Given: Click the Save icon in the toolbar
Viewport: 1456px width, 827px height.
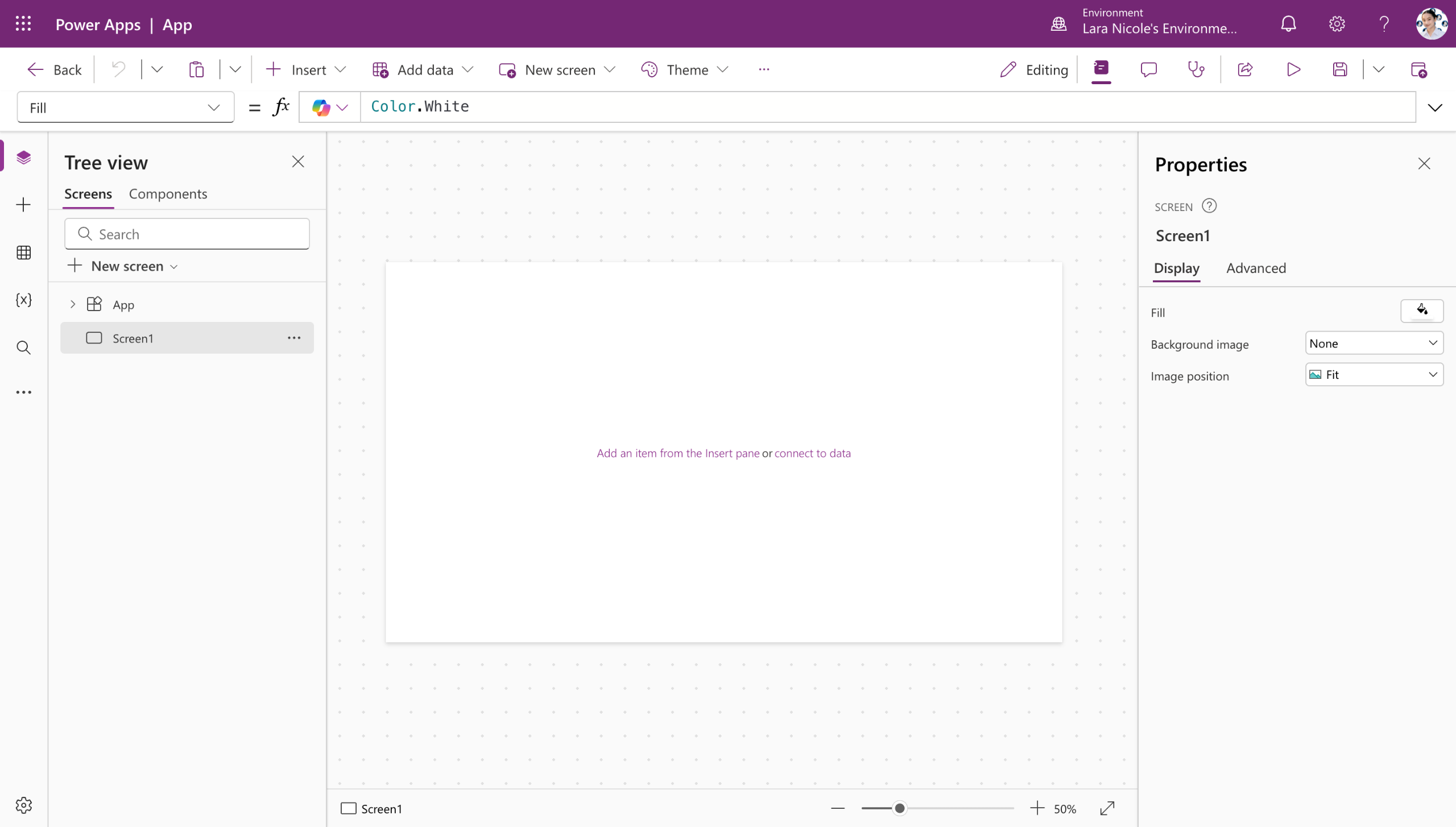Looking at the screenshot, I should pos(1340,70).
